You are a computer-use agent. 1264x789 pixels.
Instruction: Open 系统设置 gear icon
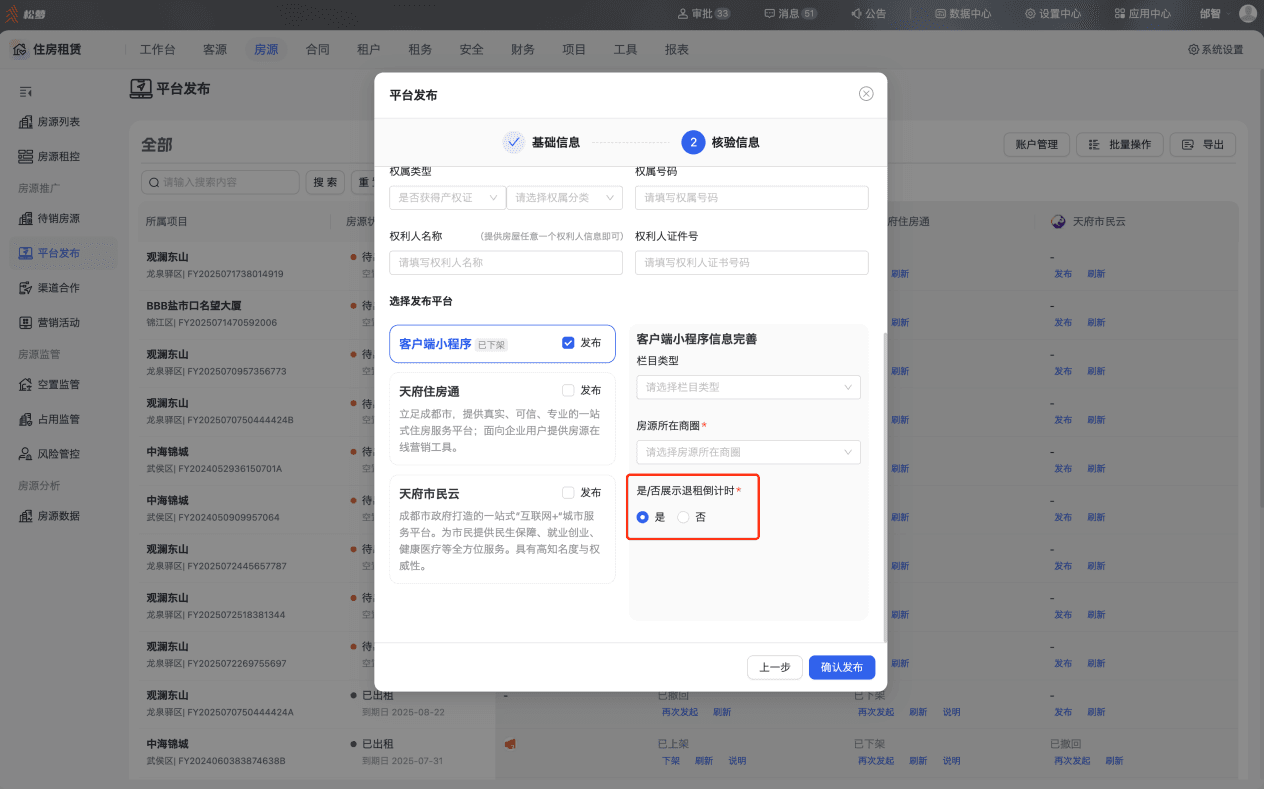(1193, 50)
